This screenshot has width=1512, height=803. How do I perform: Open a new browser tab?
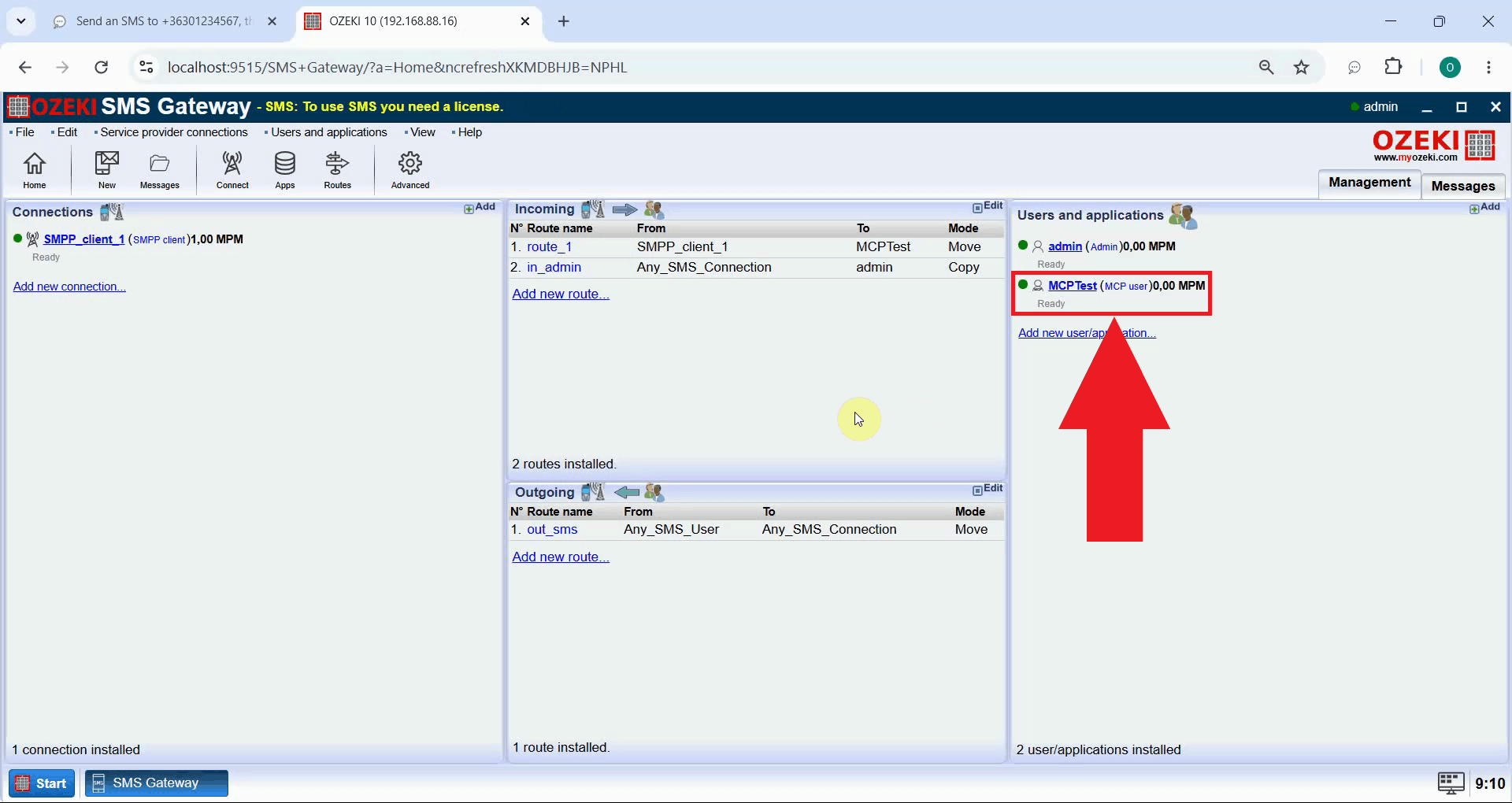[x=564, y=21]
